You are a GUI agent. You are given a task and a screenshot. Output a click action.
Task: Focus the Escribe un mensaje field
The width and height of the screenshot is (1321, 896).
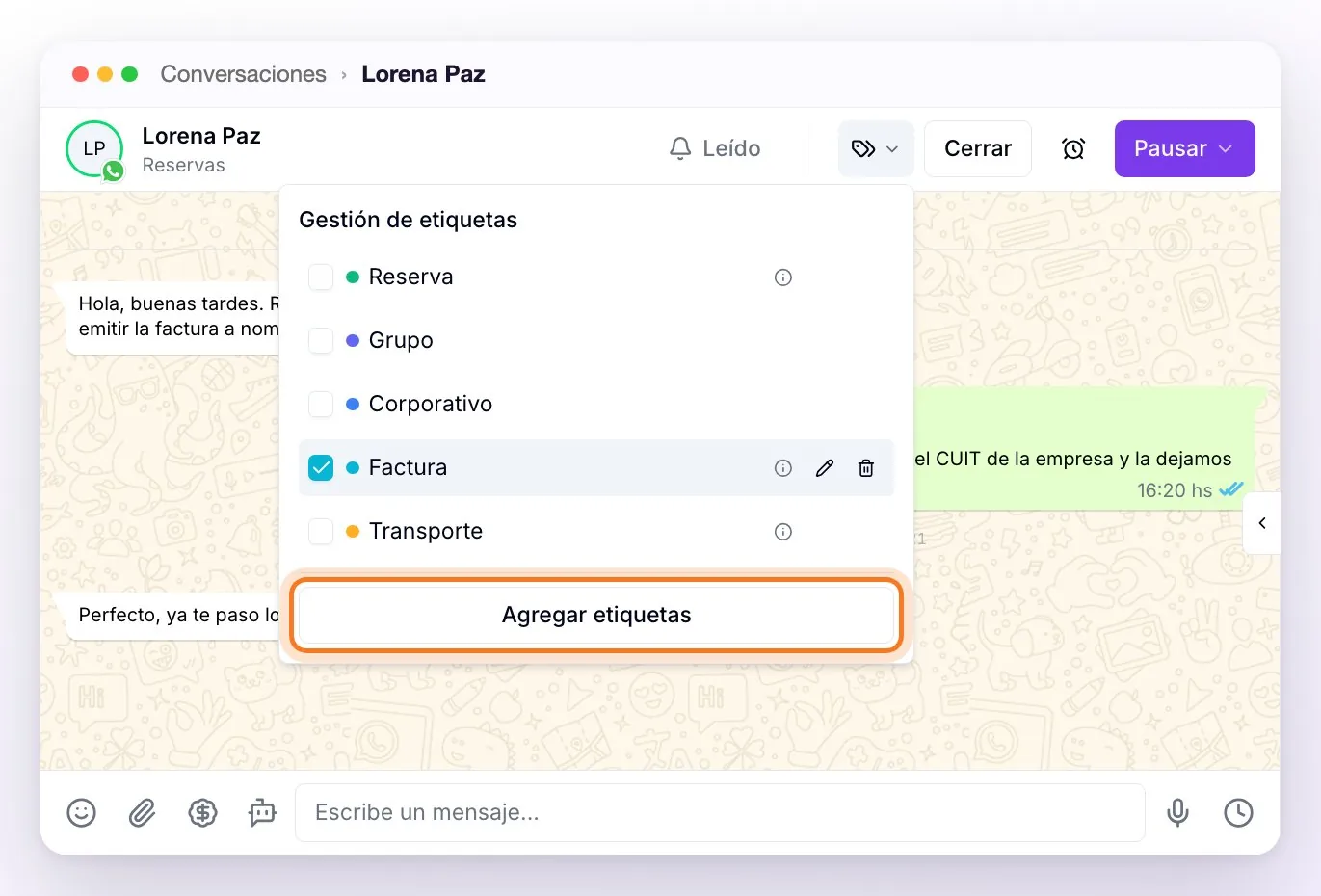720,812
